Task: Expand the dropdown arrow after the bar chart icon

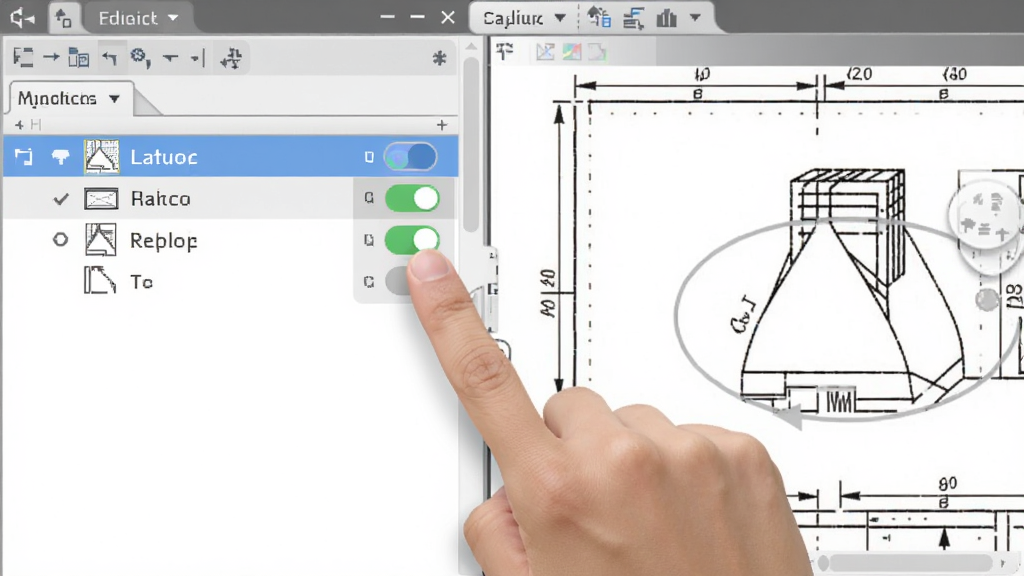Action: [x=695, y=18]
